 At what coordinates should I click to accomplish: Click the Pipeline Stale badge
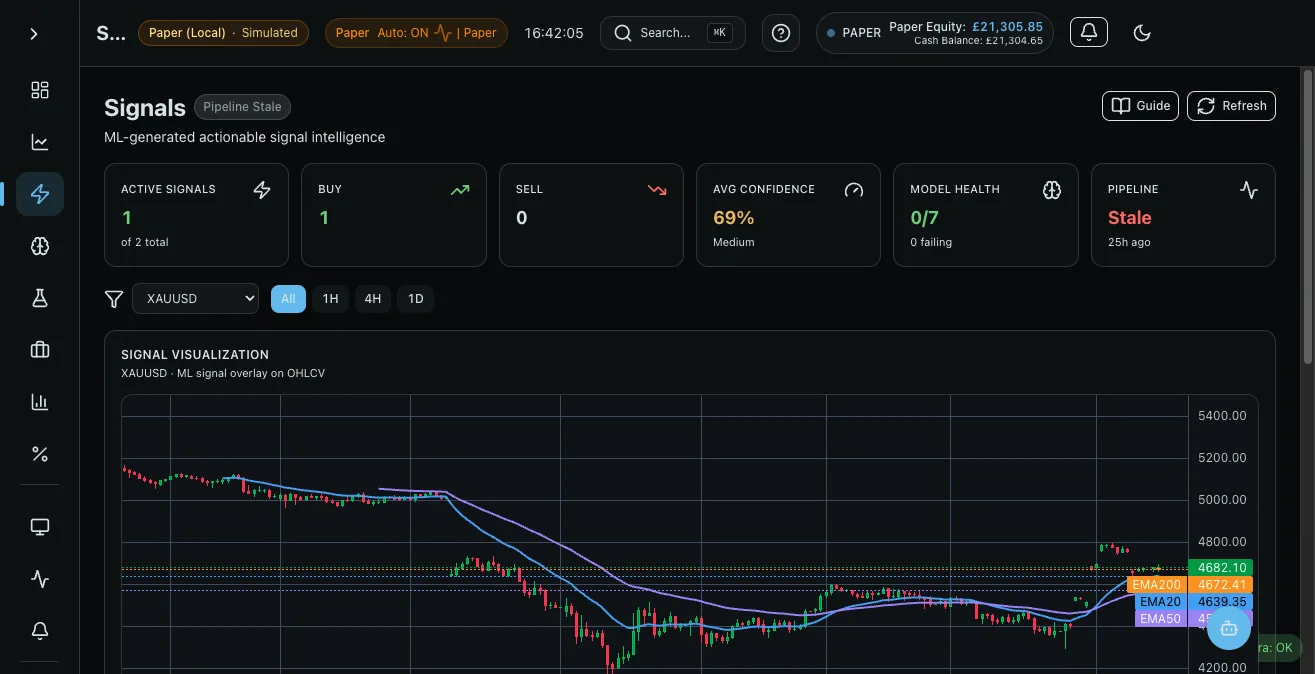242,107
